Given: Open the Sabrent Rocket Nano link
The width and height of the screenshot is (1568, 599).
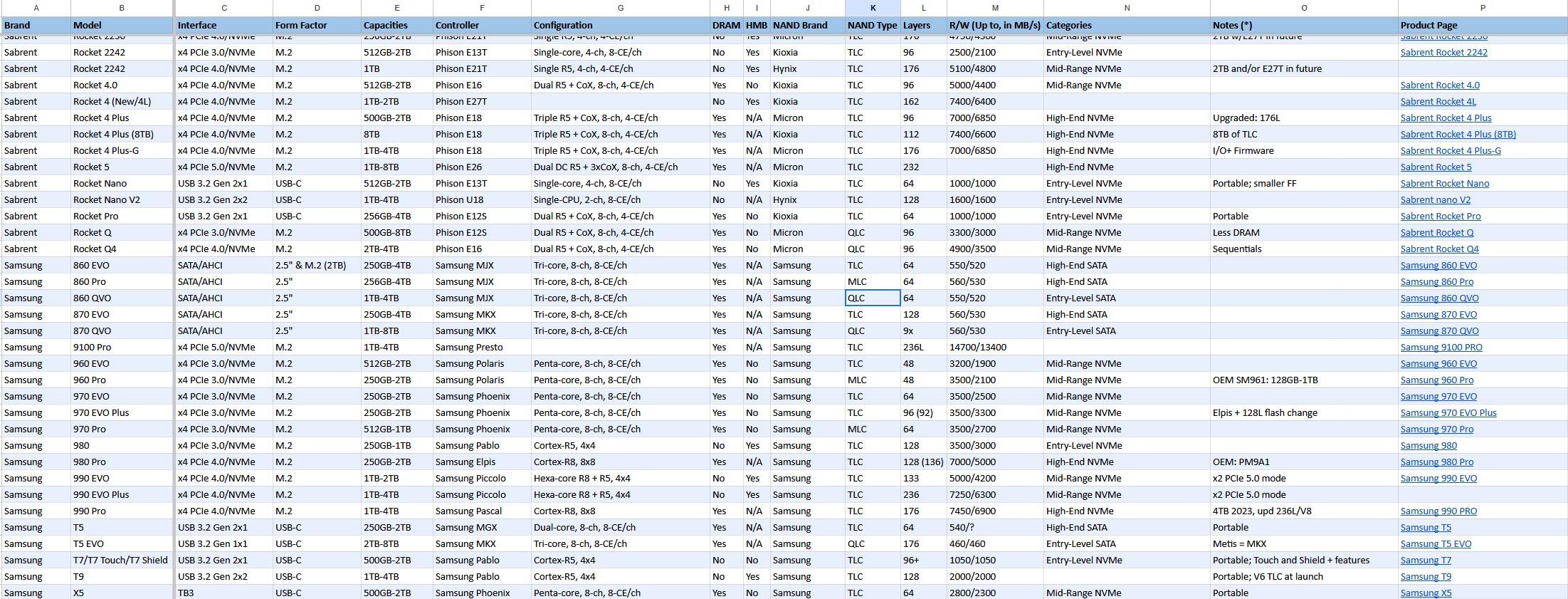Looking at the screenshot, I should [1445, 183].
